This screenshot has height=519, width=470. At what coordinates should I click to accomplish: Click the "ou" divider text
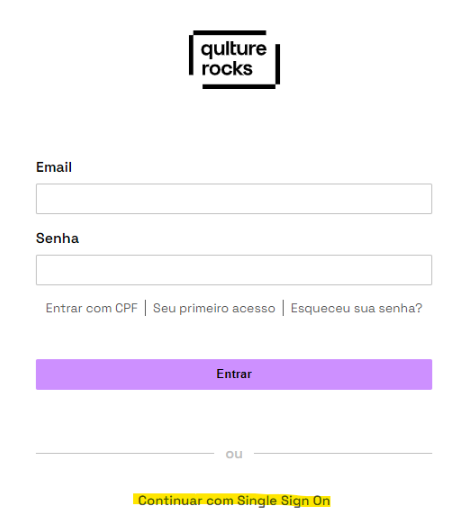pyautogui.click(x=234, y=454)
